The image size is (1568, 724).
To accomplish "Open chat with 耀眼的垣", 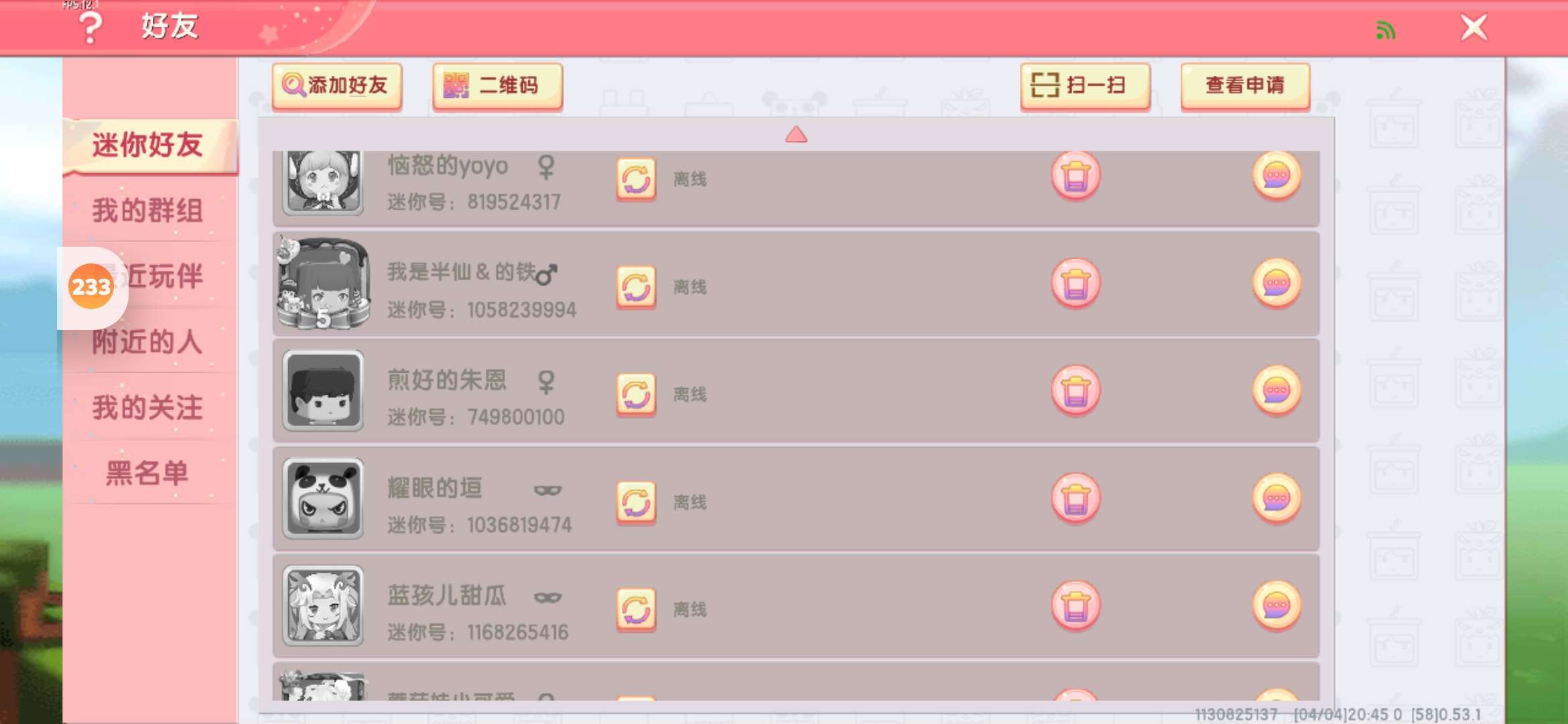I will point(1277,499).
